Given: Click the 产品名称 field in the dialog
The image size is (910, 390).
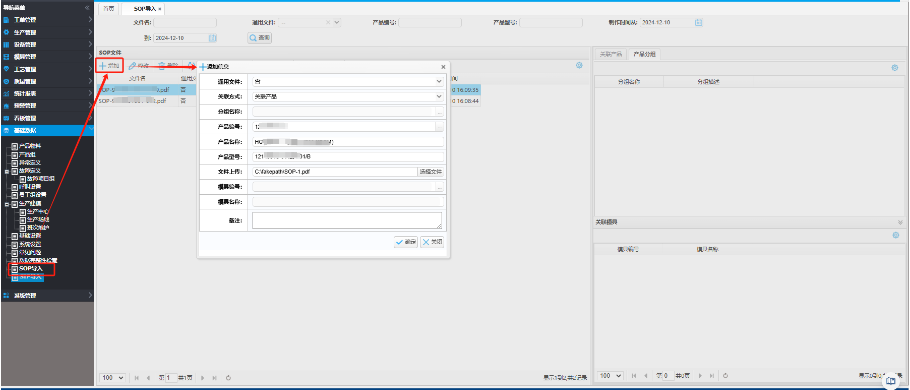Looking at the screenshot, I should pos(348,142).
